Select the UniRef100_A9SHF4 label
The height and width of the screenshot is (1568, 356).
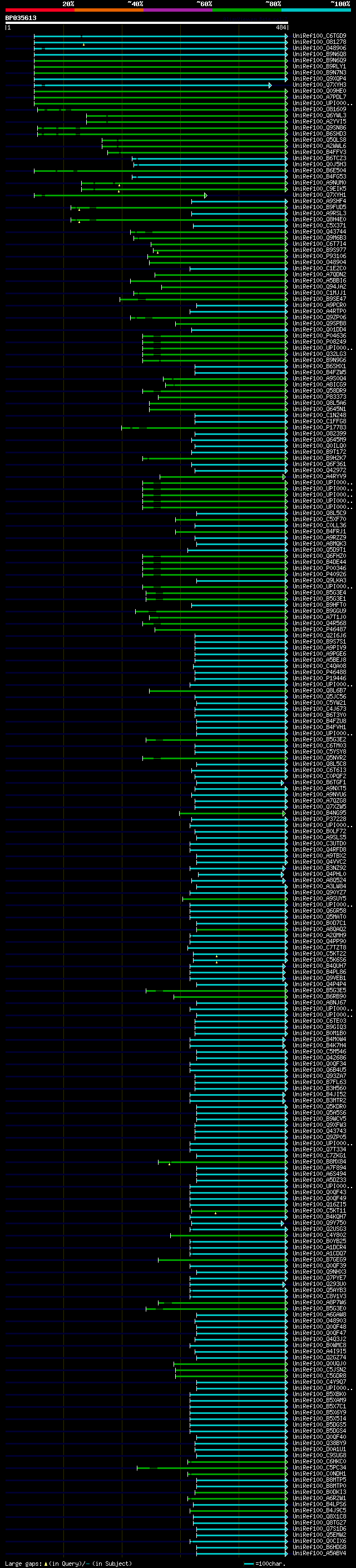[319, 201]
